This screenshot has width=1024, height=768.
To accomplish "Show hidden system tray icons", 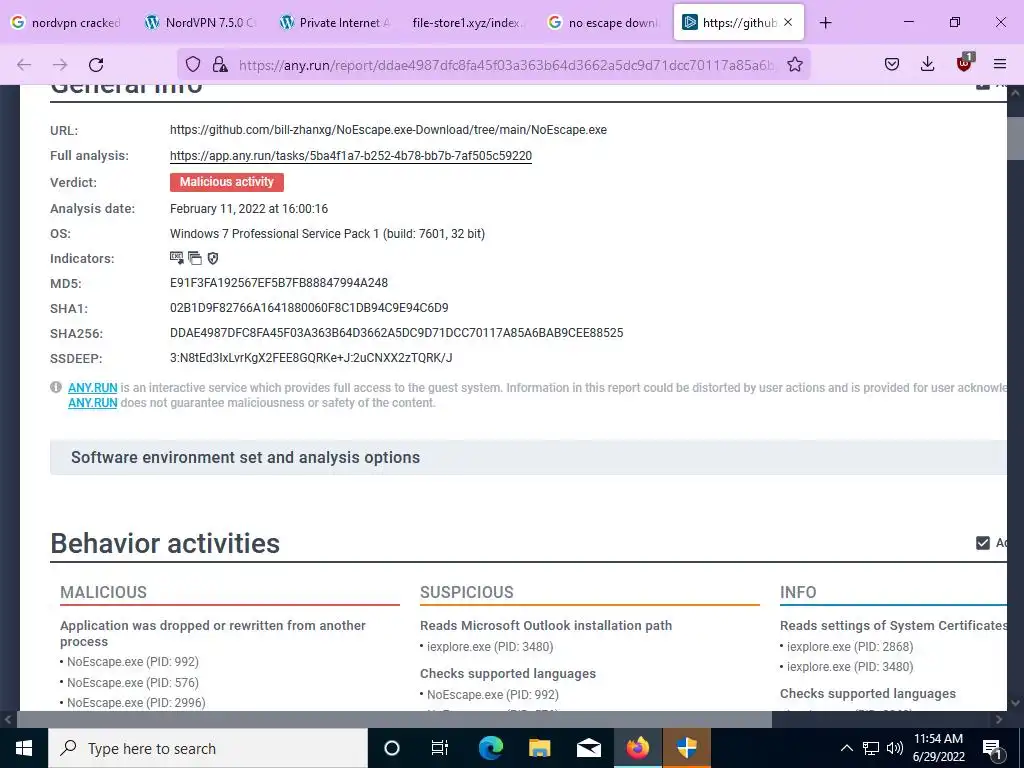I will (x=846, y=748).
